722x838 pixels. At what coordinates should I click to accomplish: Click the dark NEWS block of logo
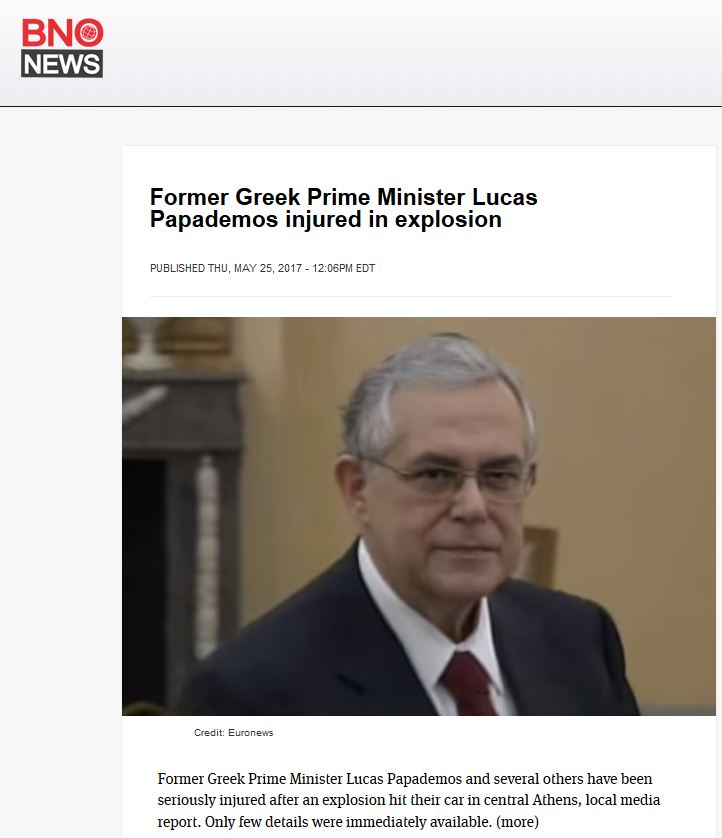pyautogui.click(x=62, y=64)
